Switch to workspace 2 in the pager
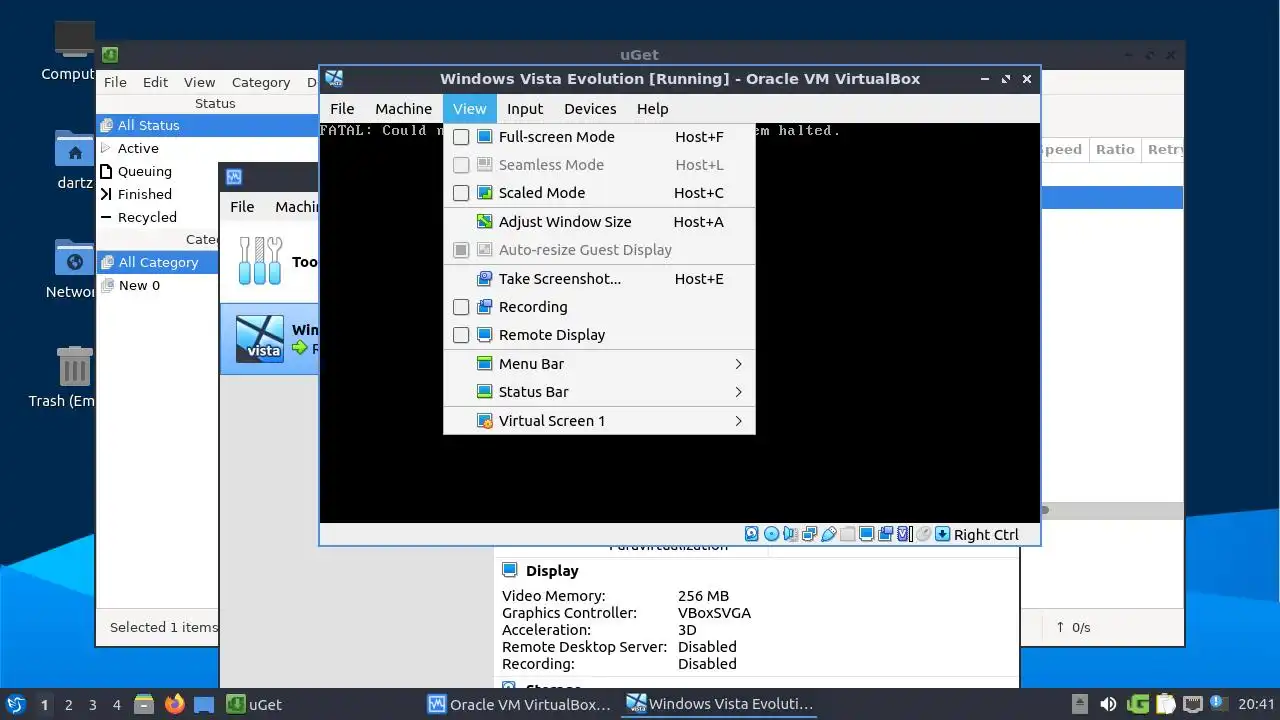1280x720 pixels. tap(68, 705)
